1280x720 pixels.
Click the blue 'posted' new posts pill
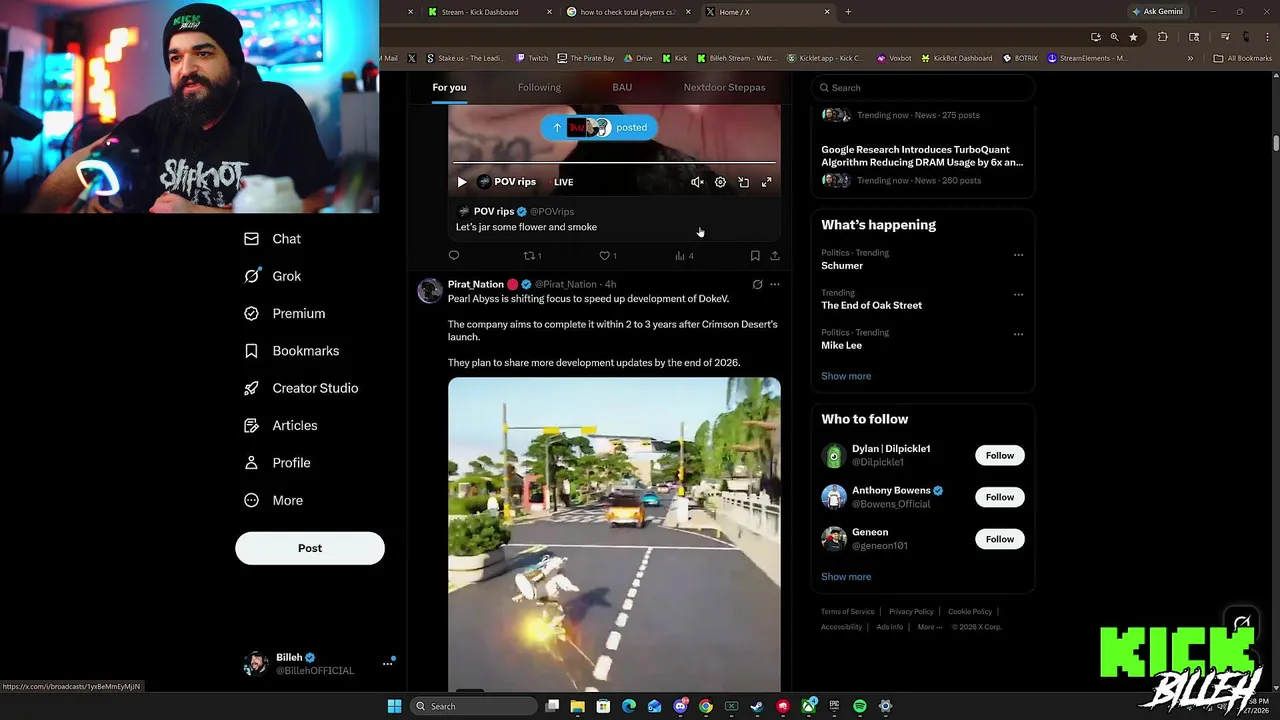(x=600, y=127)
